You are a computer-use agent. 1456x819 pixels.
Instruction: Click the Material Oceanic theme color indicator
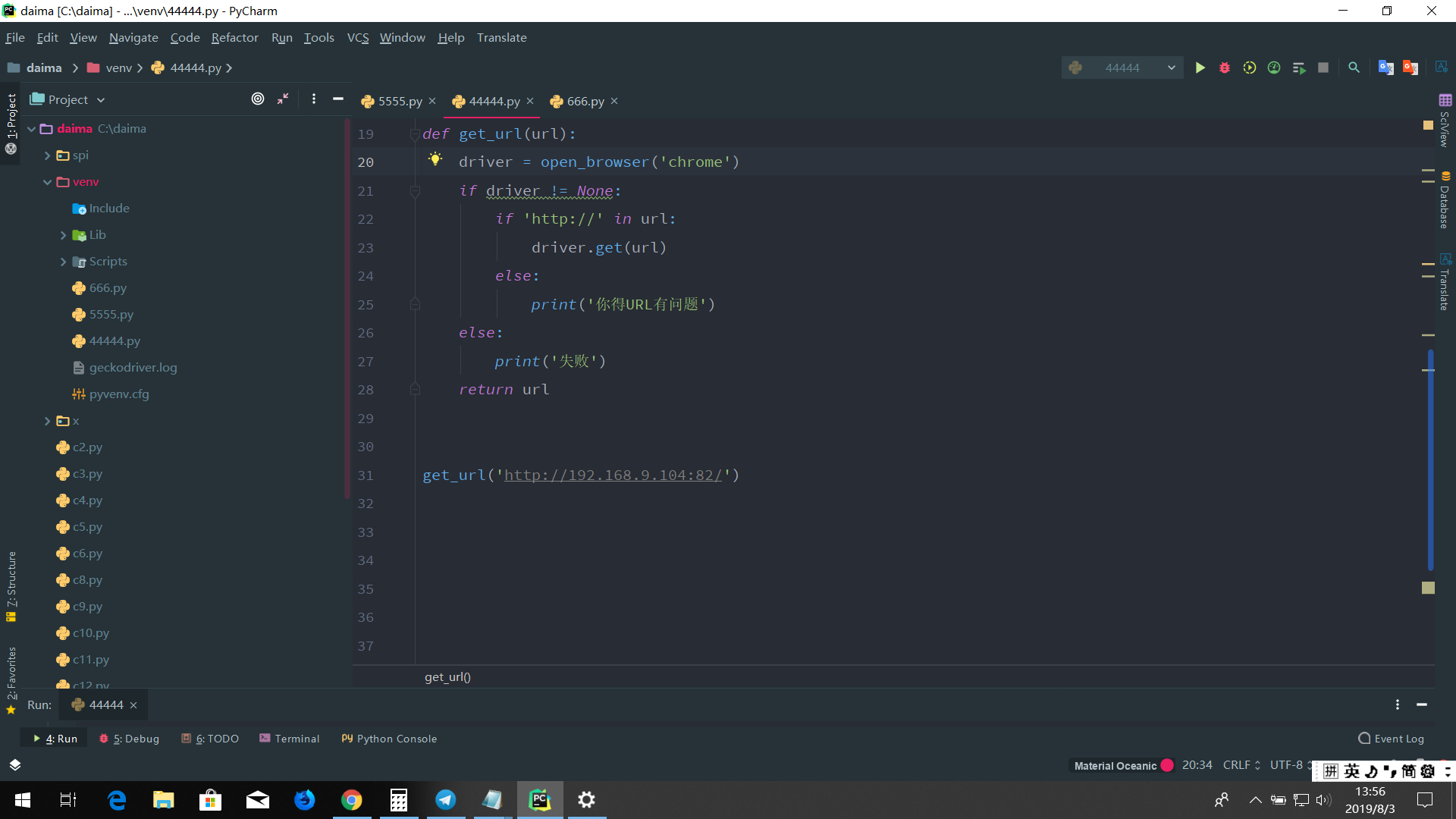pyautogui.click(x=1167, y=765)
